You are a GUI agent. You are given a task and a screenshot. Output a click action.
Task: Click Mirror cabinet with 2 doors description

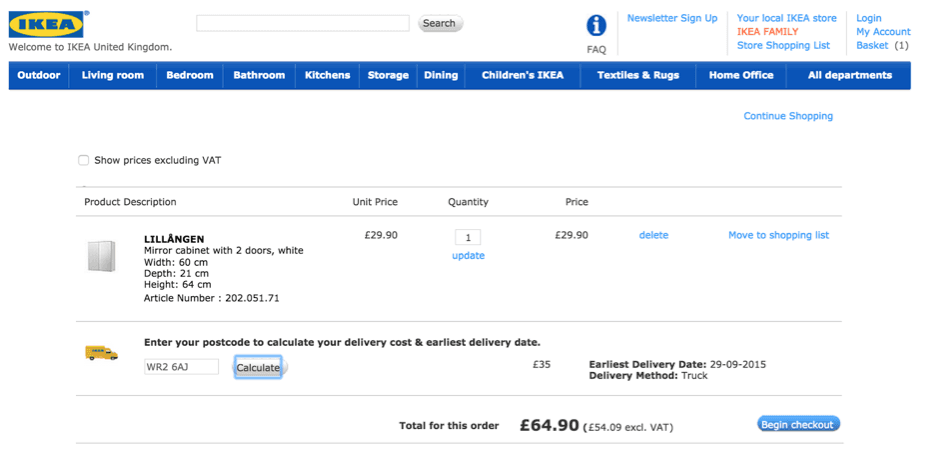click(x=223, y=251)
